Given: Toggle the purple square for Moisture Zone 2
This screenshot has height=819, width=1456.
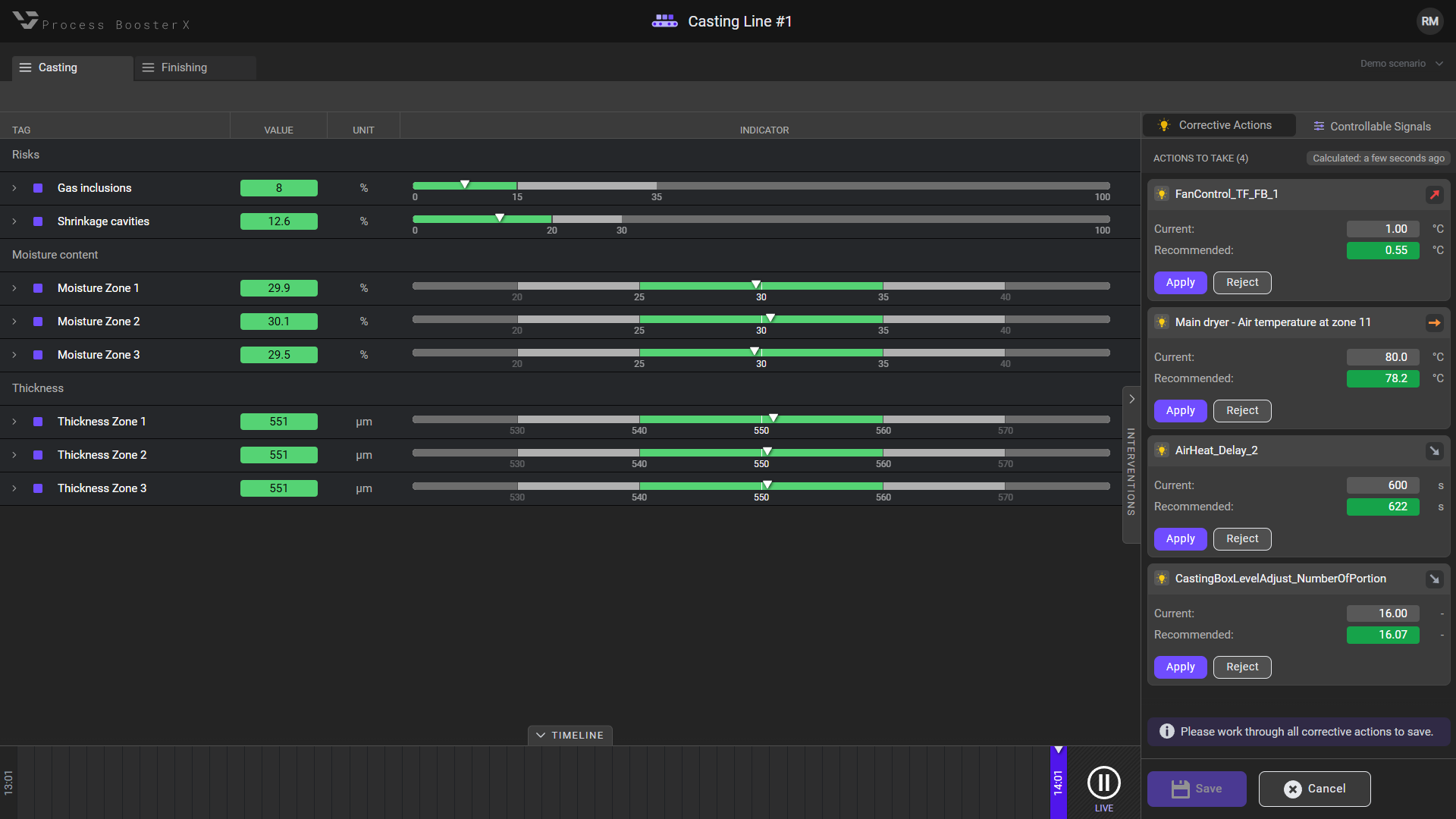Looking at the screenshot, I should pos(38,322).
